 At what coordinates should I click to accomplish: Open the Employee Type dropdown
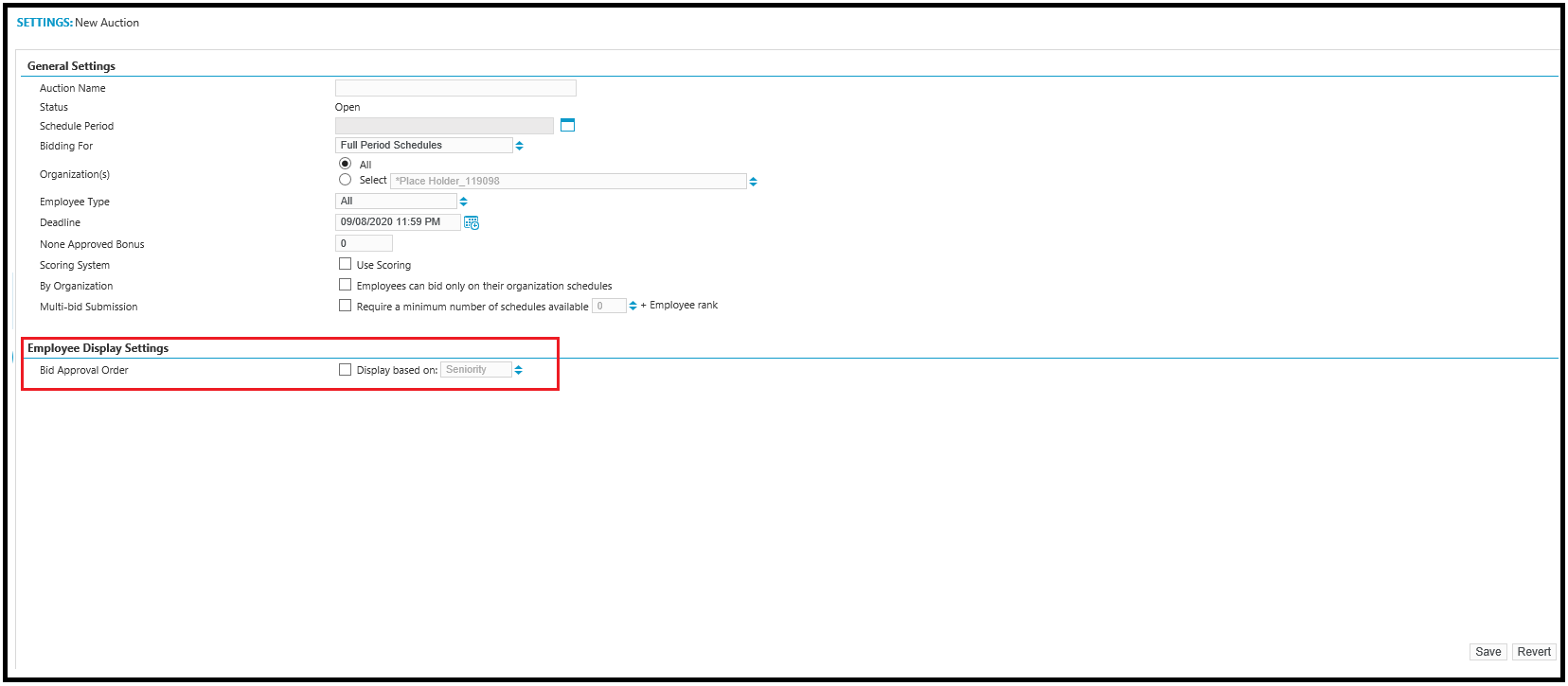tap(463, 202)
